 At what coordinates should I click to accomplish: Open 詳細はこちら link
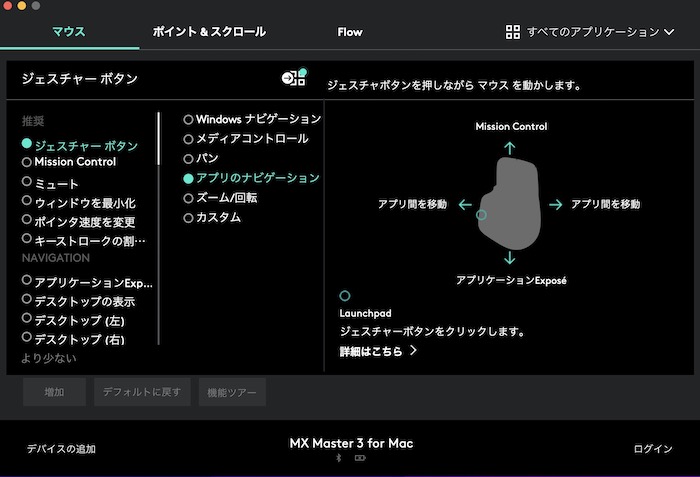click(x=371, y=351)
